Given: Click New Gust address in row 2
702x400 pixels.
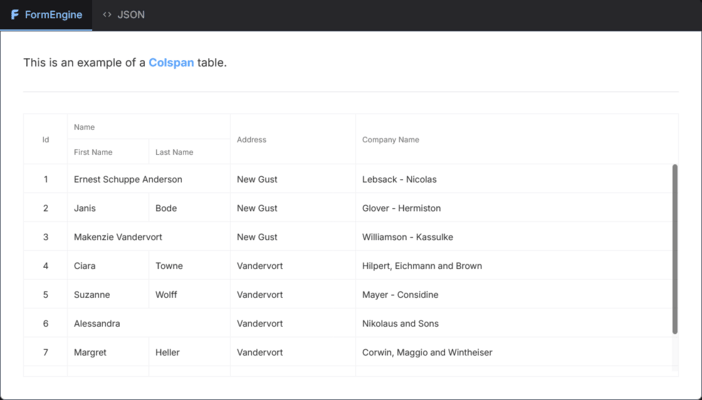Looking at the screenshot, I should click(293, 208).
